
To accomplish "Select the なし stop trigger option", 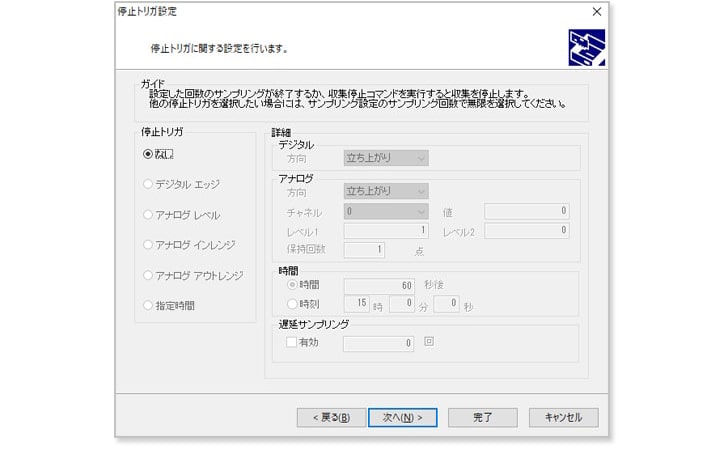I will pos(148,154).
